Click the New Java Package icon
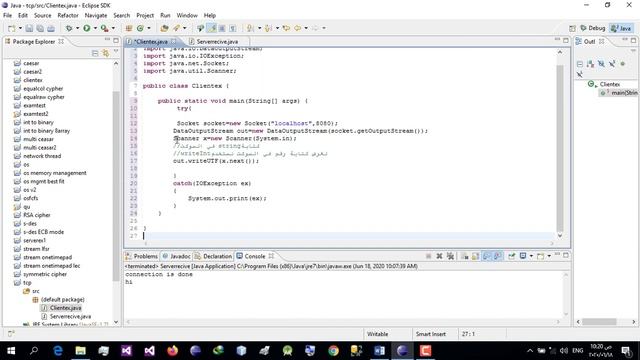The image size is (640, 360). [x=129, y=28]
